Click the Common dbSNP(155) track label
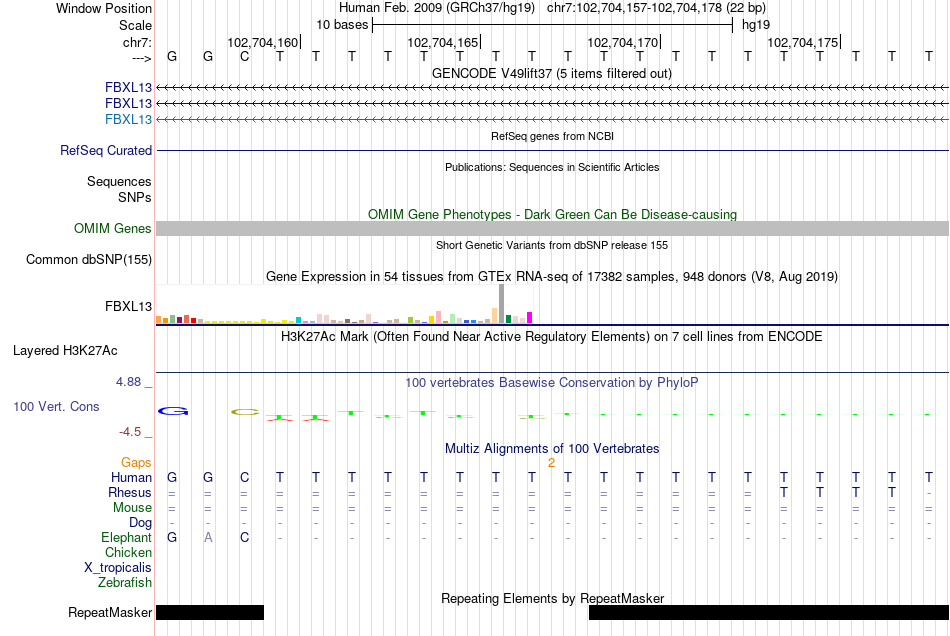Viewport: 950px width, 636px height. coord(89,259)
